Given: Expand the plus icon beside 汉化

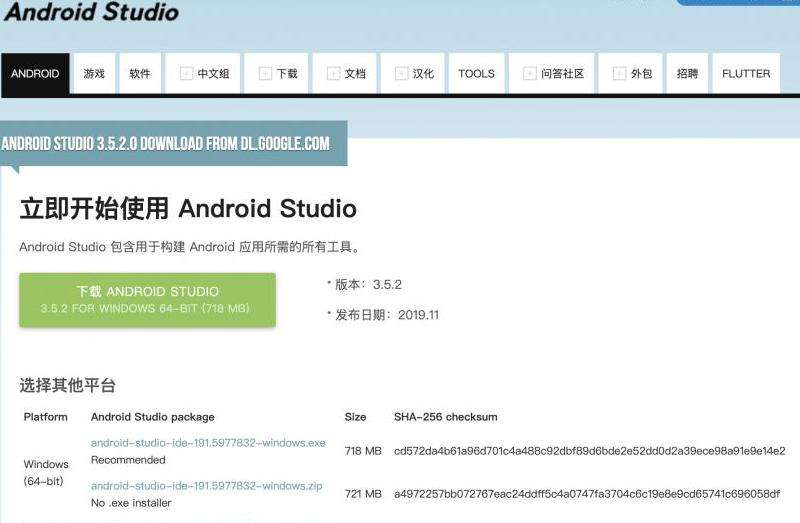Looking at the screenshot, I should coord(402,74).
